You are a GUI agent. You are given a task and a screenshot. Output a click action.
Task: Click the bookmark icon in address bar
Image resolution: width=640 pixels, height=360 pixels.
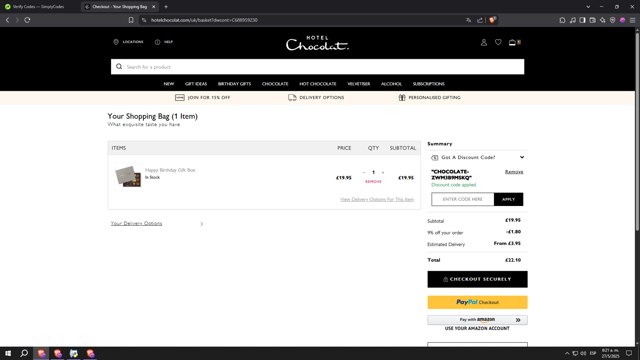pos(131,20)
